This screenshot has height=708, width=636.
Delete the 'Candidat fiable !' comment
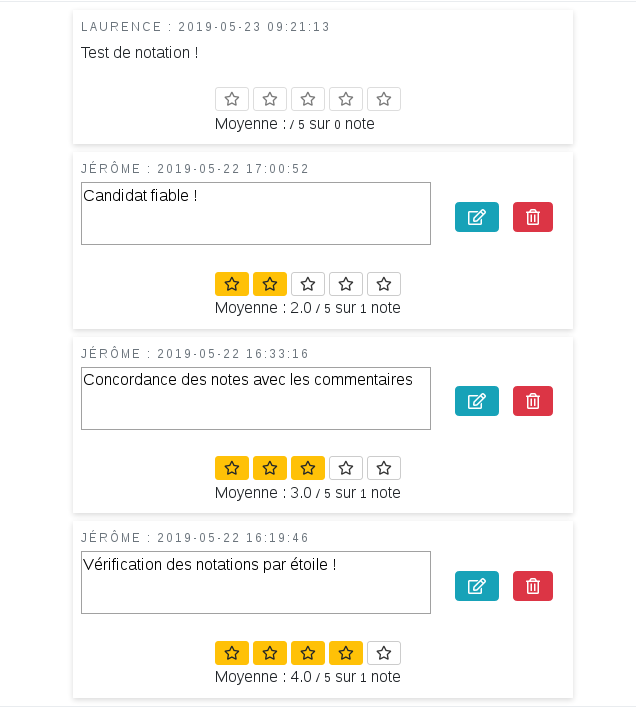pyautogui.click(x=533, y=217)
